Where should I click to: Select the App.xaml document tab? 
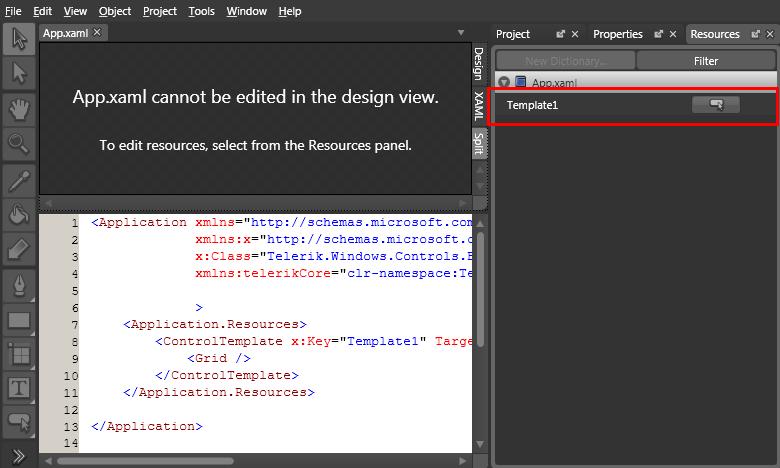[x=65, y=33]
